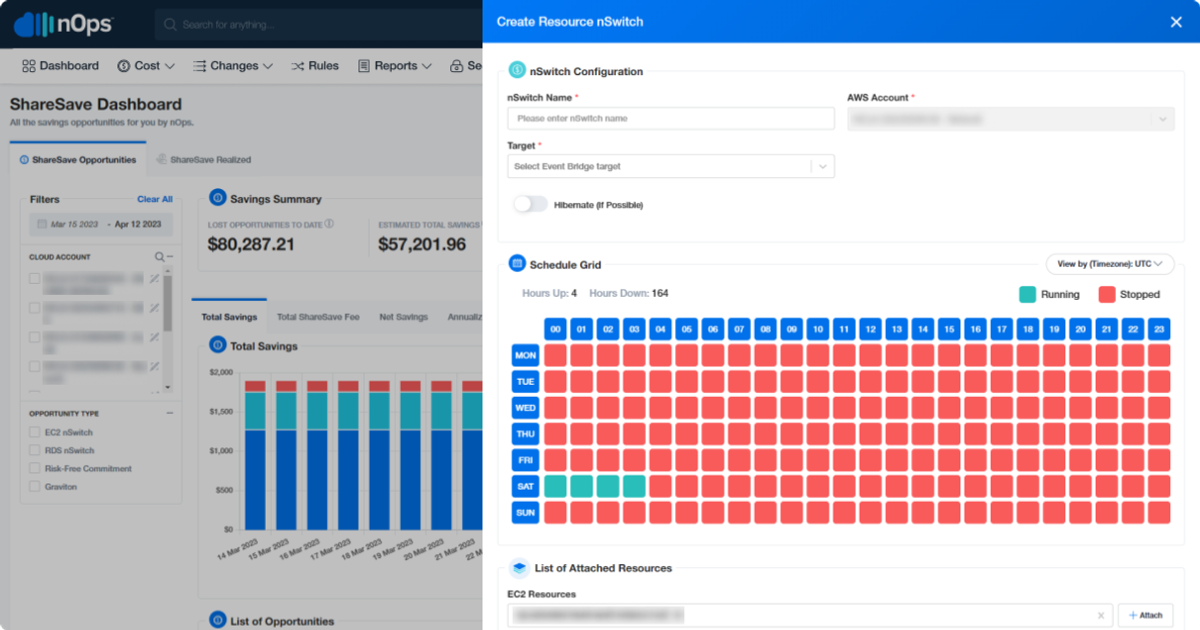The width and height of the screenshot is (1200, 630).
Task: Select the Net Savings tab
Action: click(x=404, y=317)
